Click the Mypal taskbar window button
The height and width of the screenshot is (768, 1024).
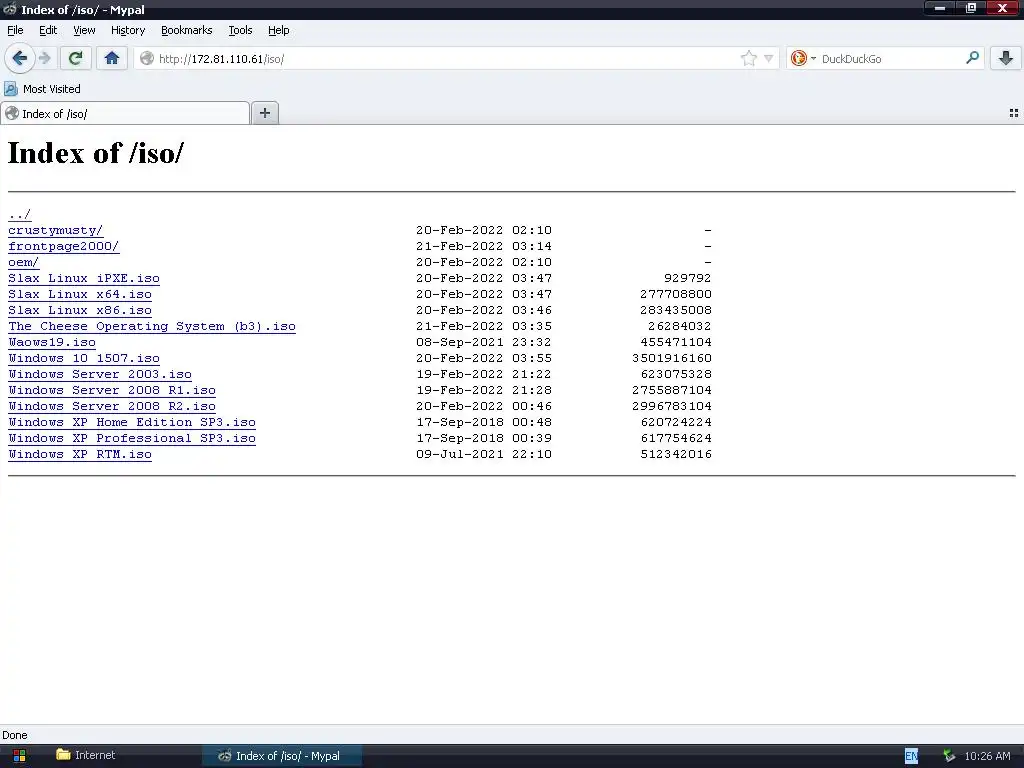(x=281, y=756)
